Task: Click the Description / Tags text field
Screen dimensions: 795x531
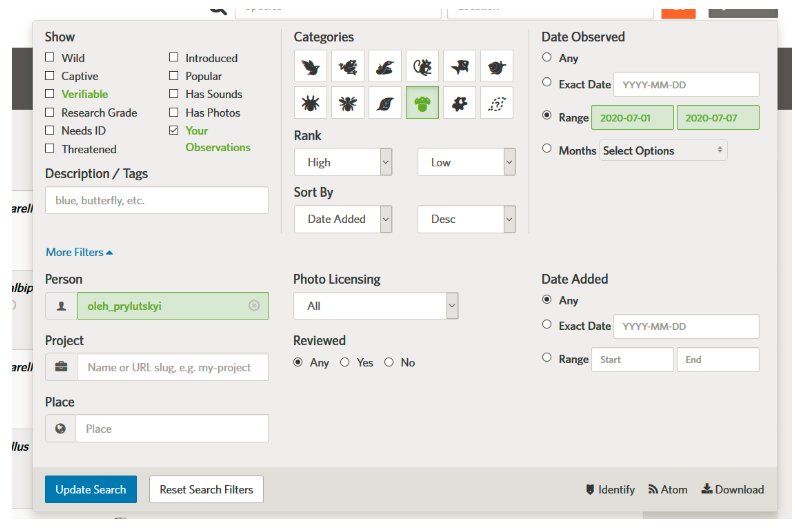Action: [157, 200]
